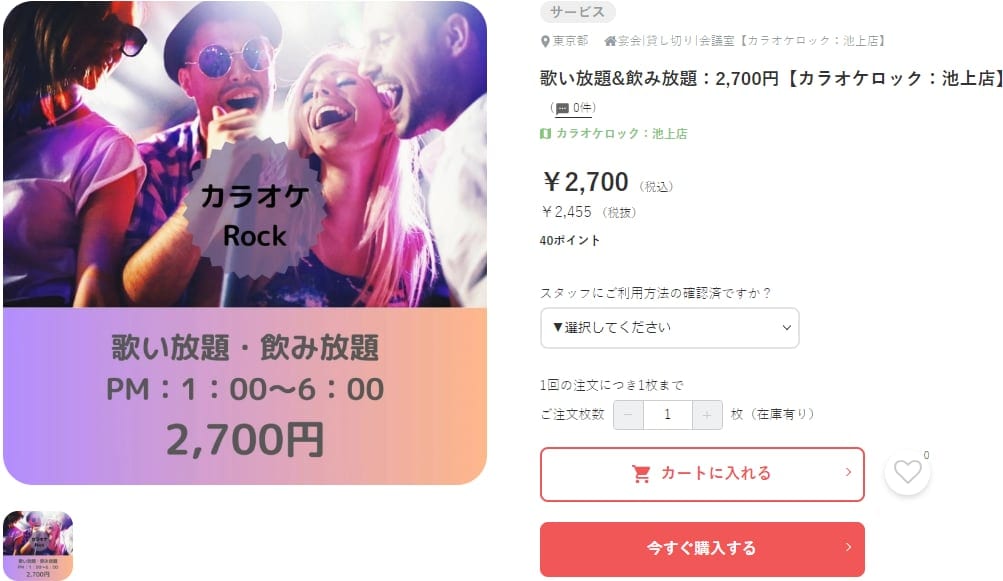The image size is (1003, 581).
Task: Open the カラオケロック：池上店 shop link
Action: tap(621, 134)
